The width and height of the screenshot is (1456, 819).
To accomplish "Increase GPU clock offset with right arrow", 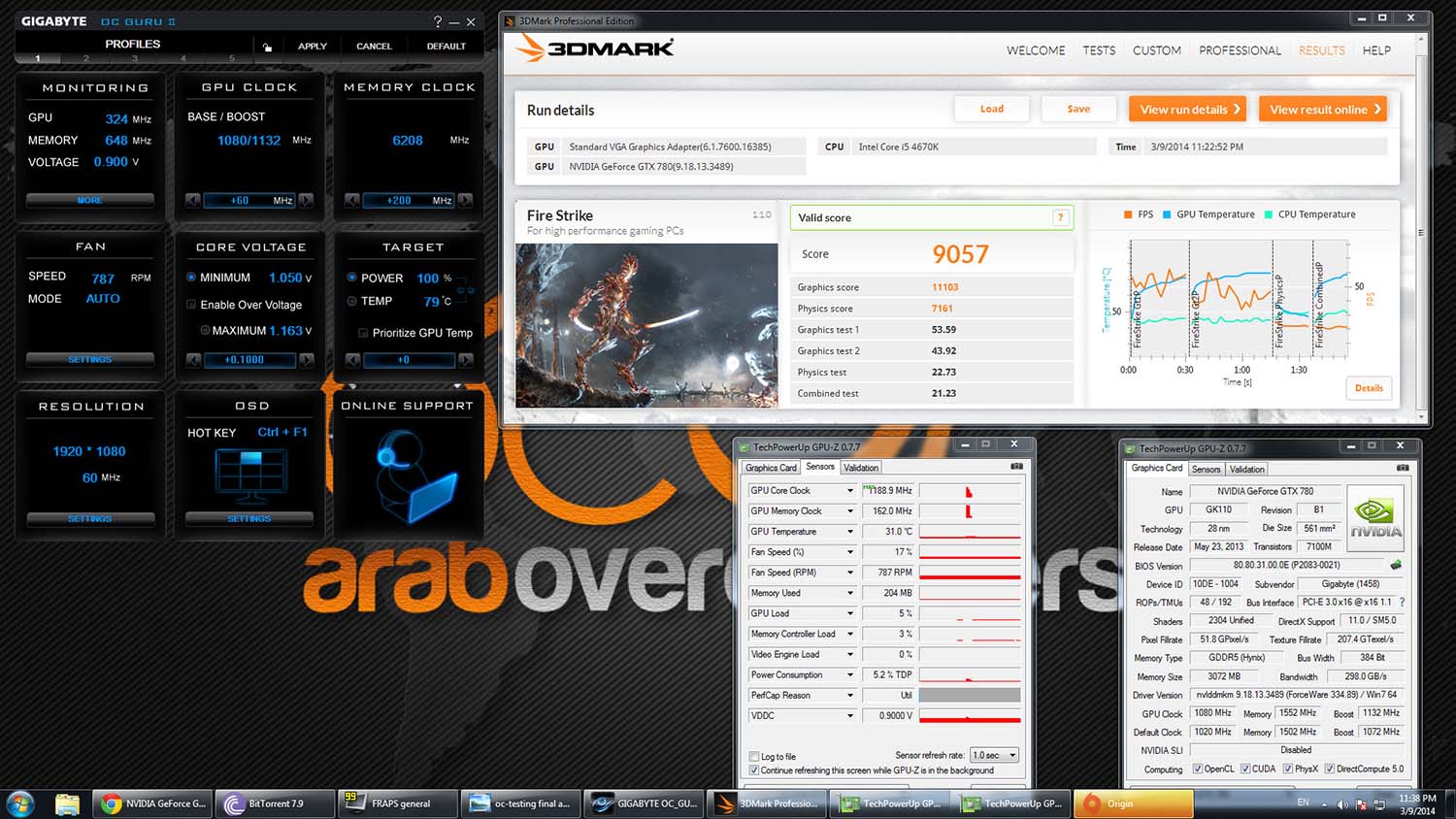I will click(306, 201).
